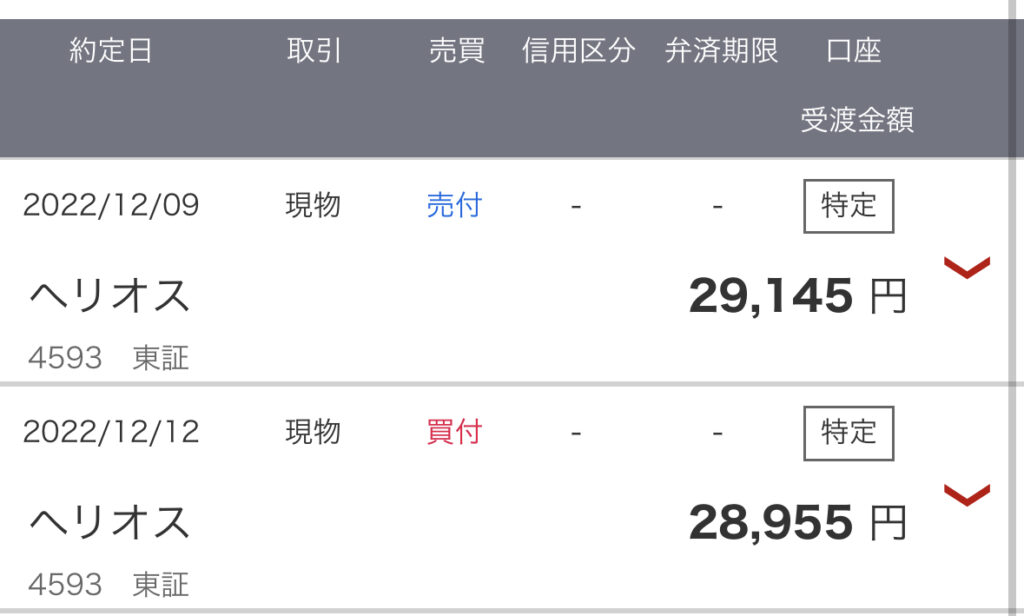Click the red 買付 label
1024x616 pixels.
point(454,432)
